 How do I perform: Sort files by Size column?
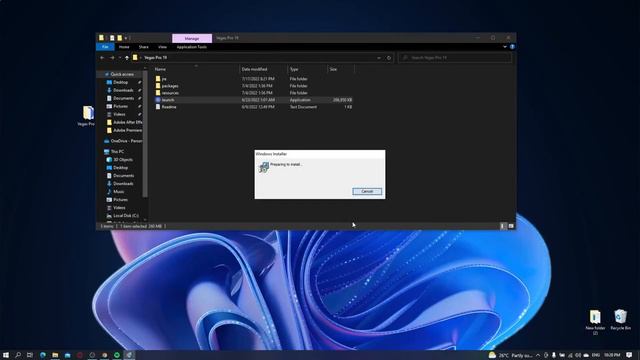coord(333,69)
